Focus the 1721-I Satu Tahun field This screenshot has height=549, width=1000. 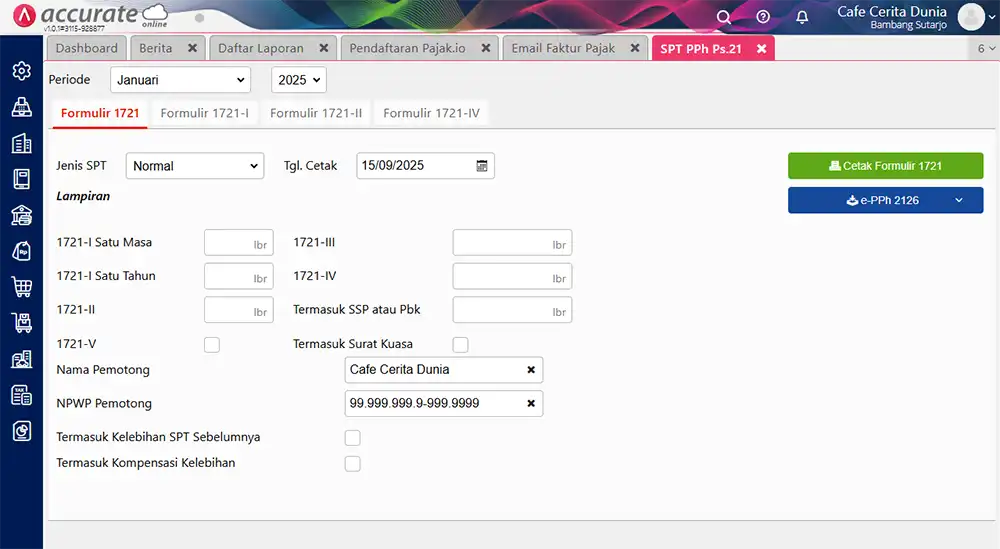(239, 277)
